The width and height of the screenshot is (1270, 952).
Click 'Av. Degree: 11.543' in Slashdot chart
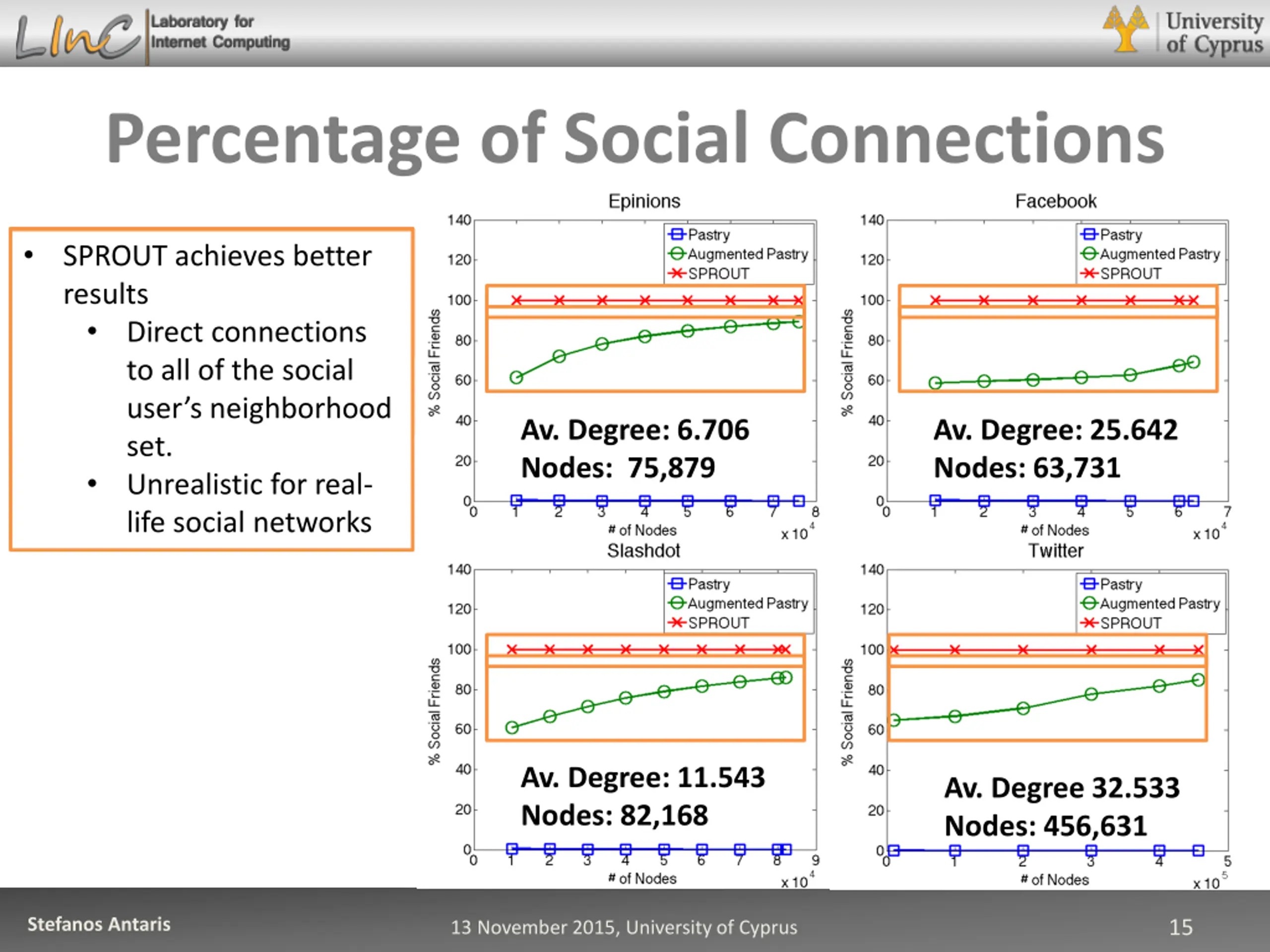[x=642, y=778]
